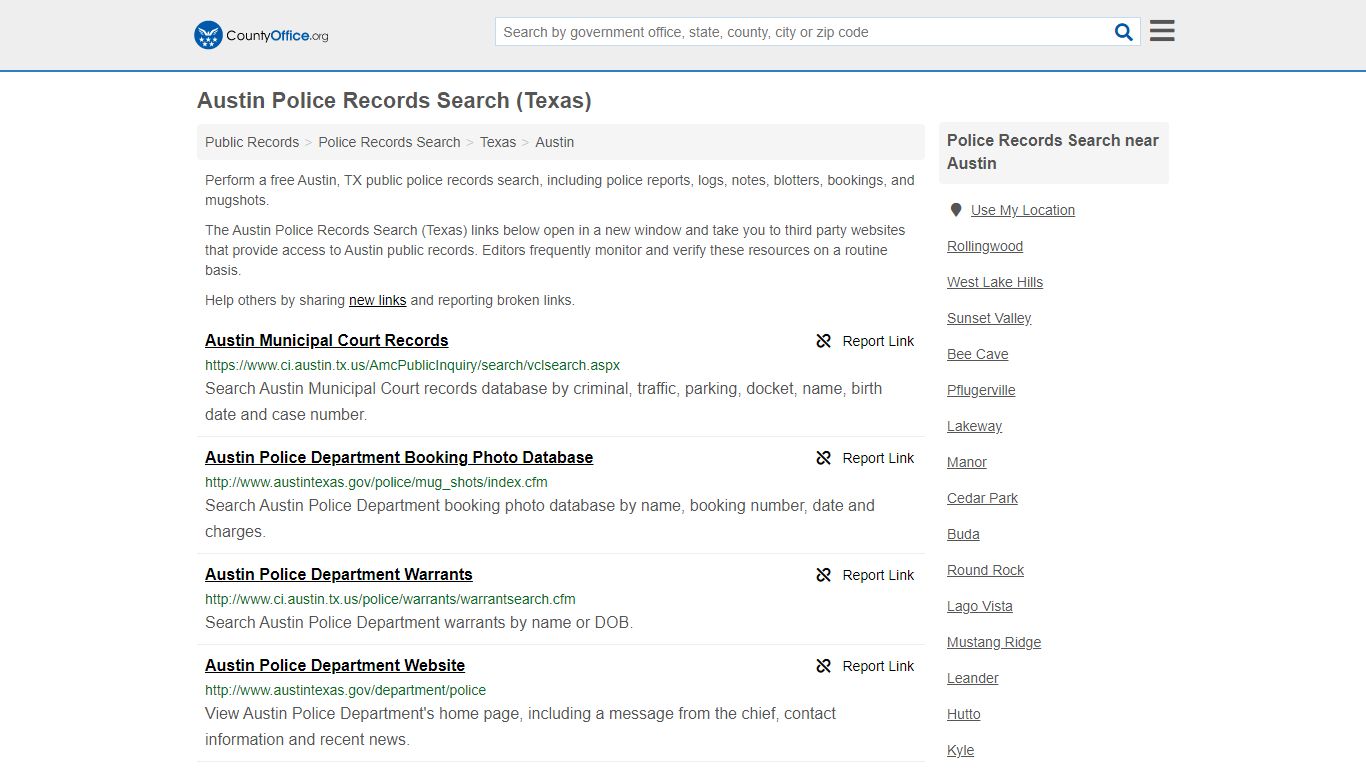Click the location pin icon by Use My Location
Screen dimensions: 1366x768
[x=956, y=210]
